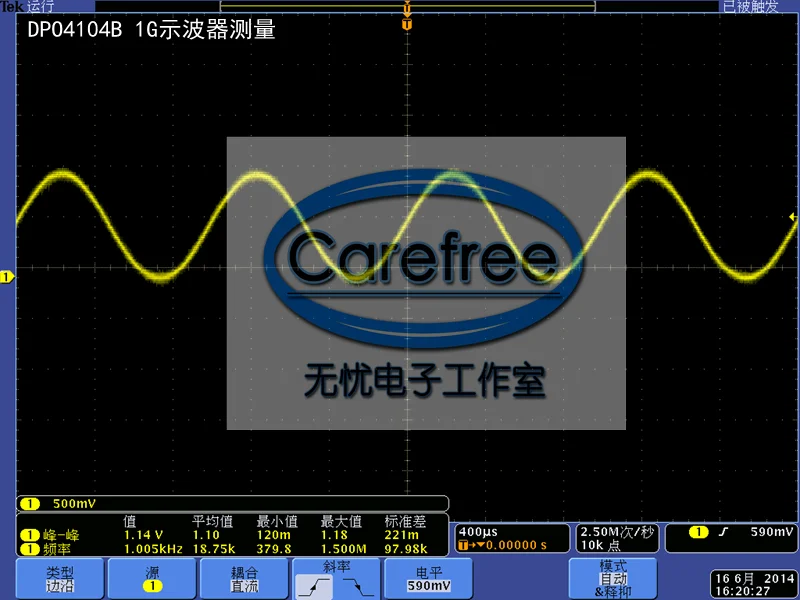This screenshot has height=600, width=800.
Task: Click the frequency measurement channel badge
Action: (x=30, y=549)
